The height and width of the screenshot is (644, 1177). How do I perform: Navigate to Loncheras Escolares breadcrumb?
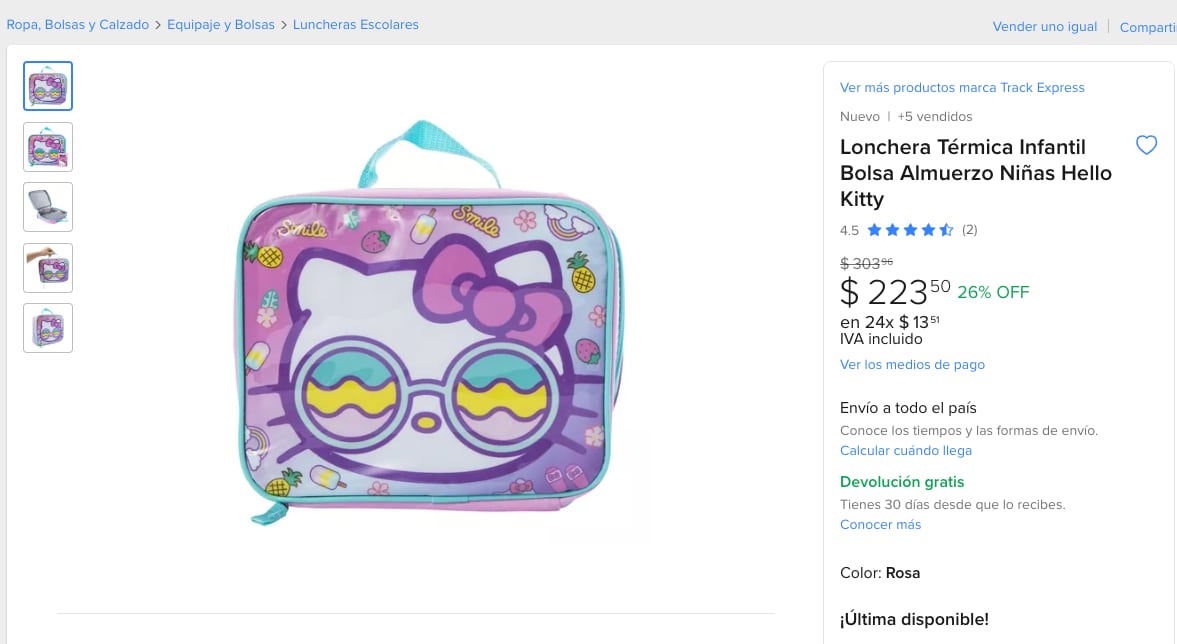355,24
